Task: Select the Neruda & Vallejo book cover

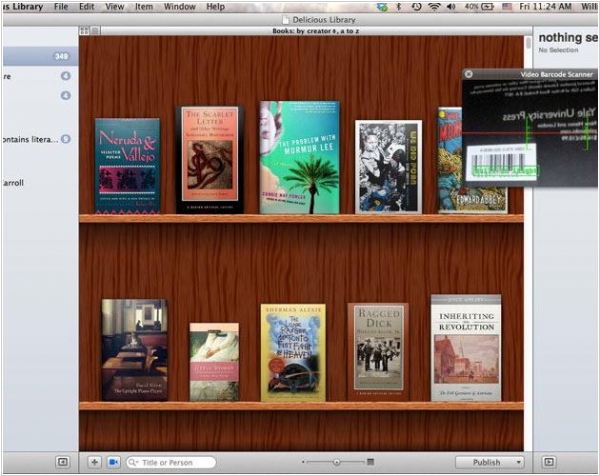Action: (x=127, y=166)
